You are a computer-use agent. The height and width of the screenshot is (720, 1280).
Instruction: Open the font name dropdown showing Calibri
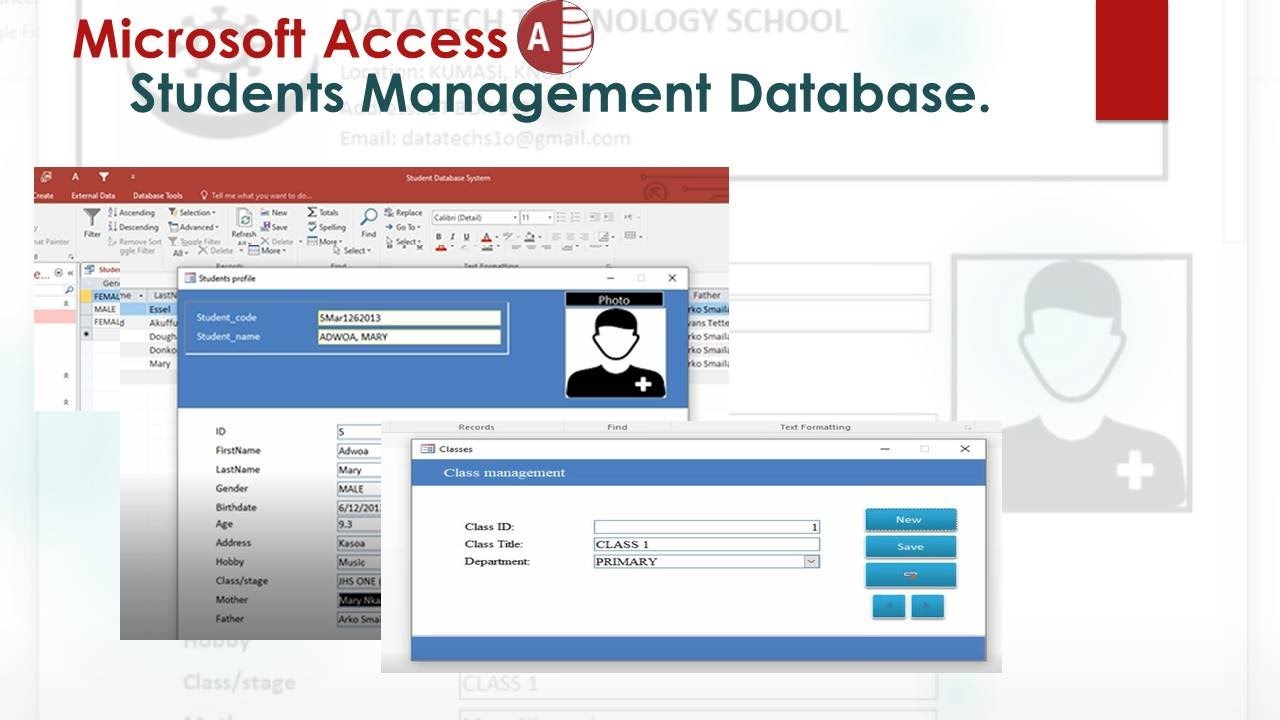[x=515, y=217]
